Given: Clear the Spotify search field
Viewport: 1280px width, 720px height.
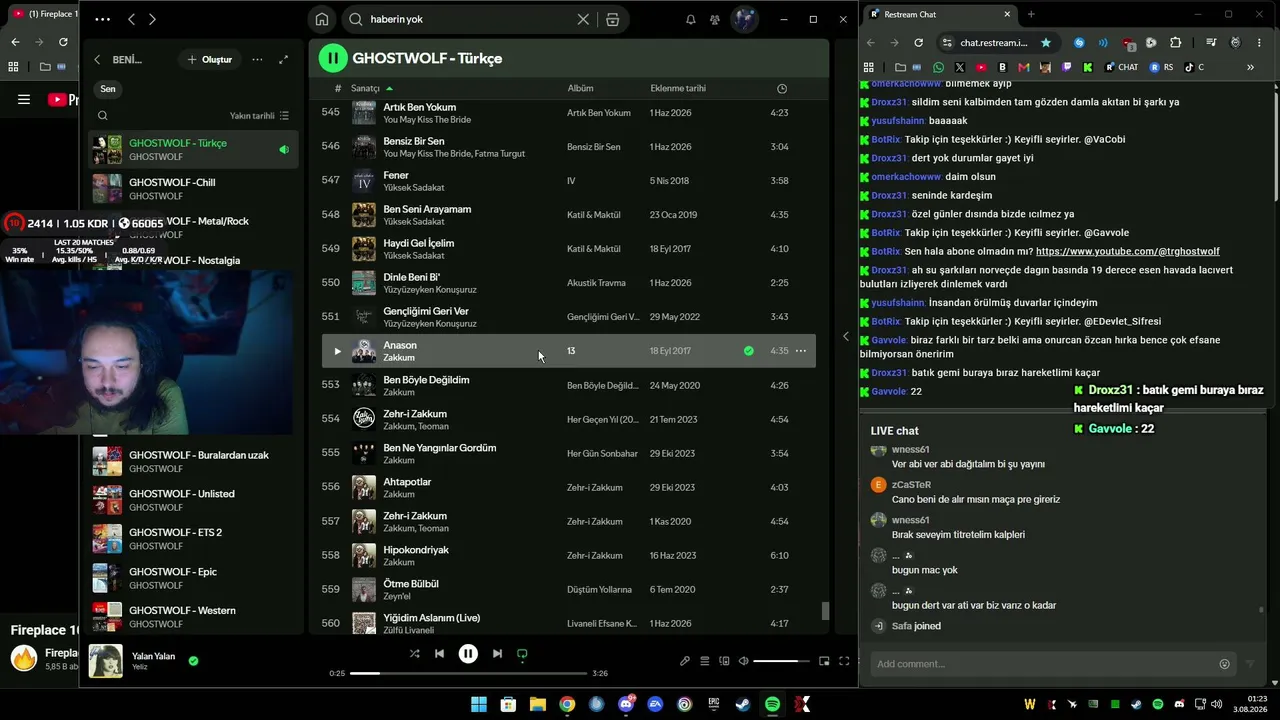Looking at the screenshot, I should click(583, 19).
